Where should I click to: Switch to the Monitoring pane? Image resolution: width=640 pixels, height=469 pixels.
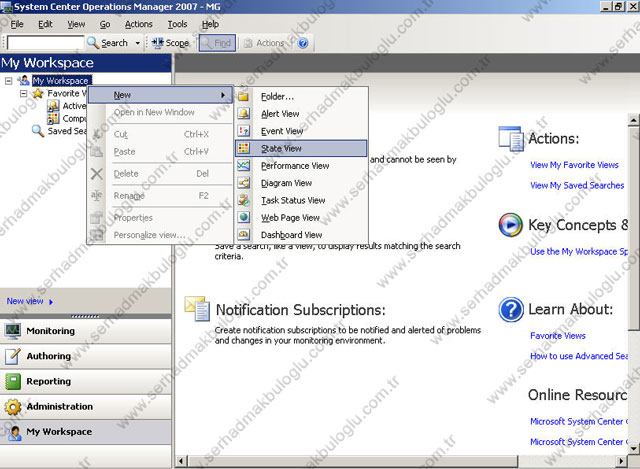(86, 331)
